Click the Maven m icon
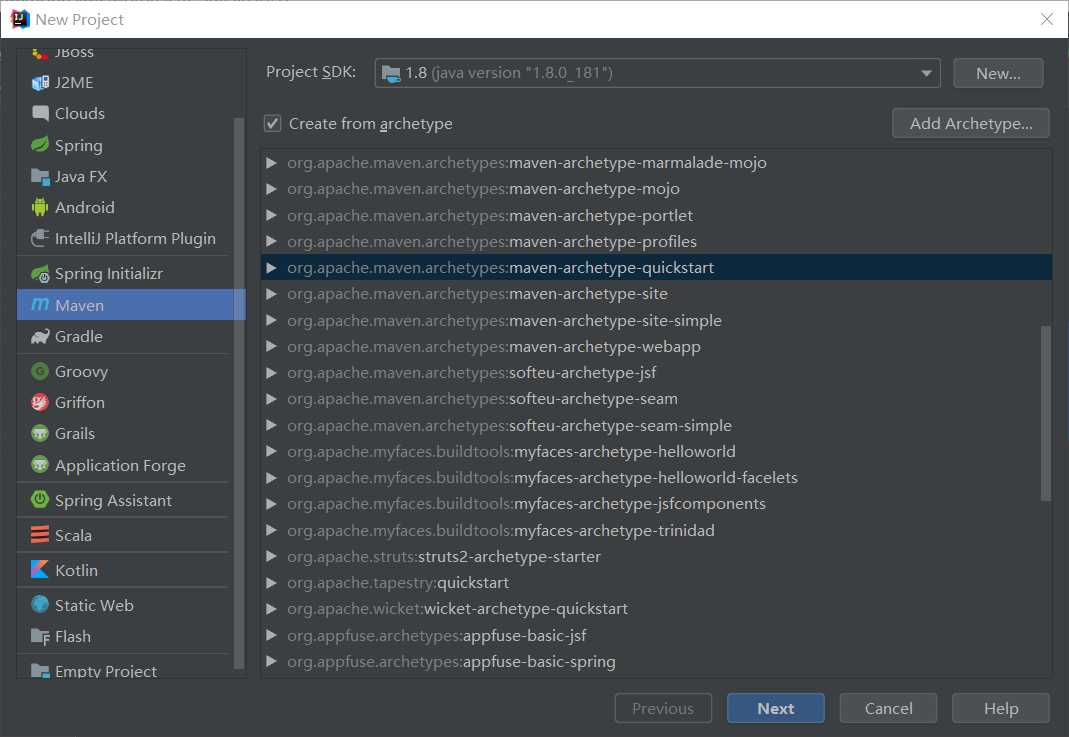The height and width of the screenshot is (737, 1069). click(x=40, y=305)
